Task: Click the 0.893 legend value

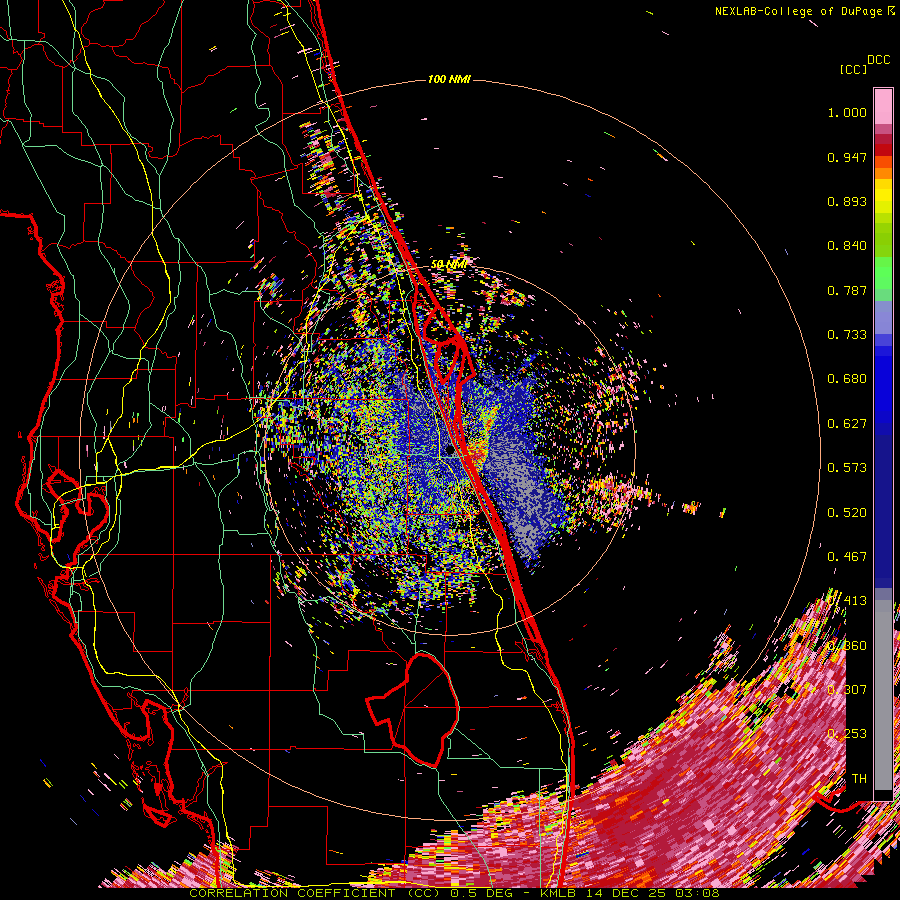Action: pos(847,201)
